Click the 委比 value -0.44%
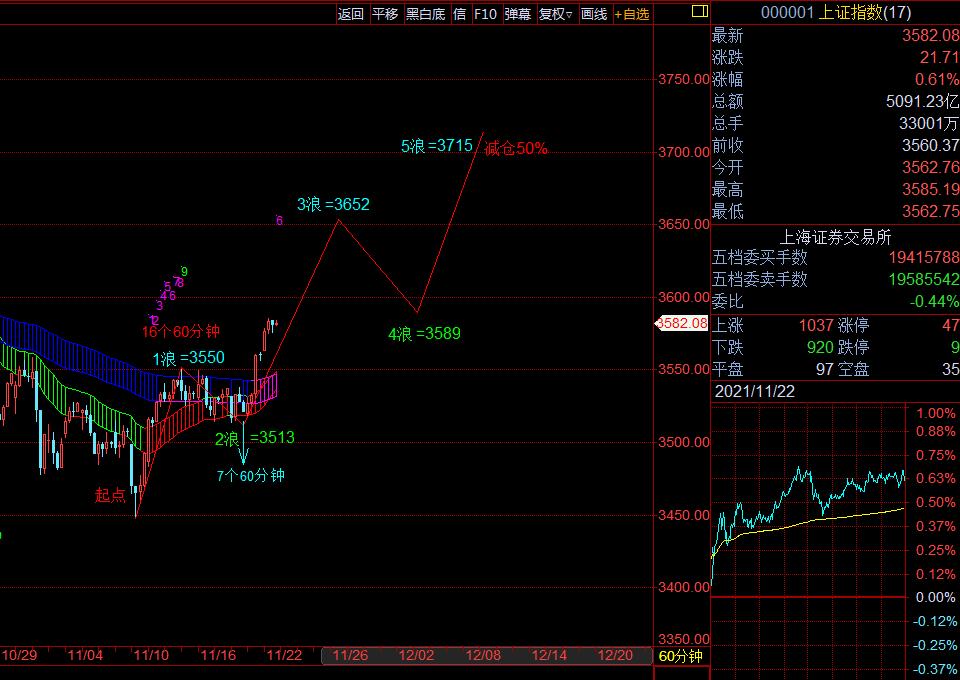The width and height of the screenshot is (960, 680). (934, 301)
